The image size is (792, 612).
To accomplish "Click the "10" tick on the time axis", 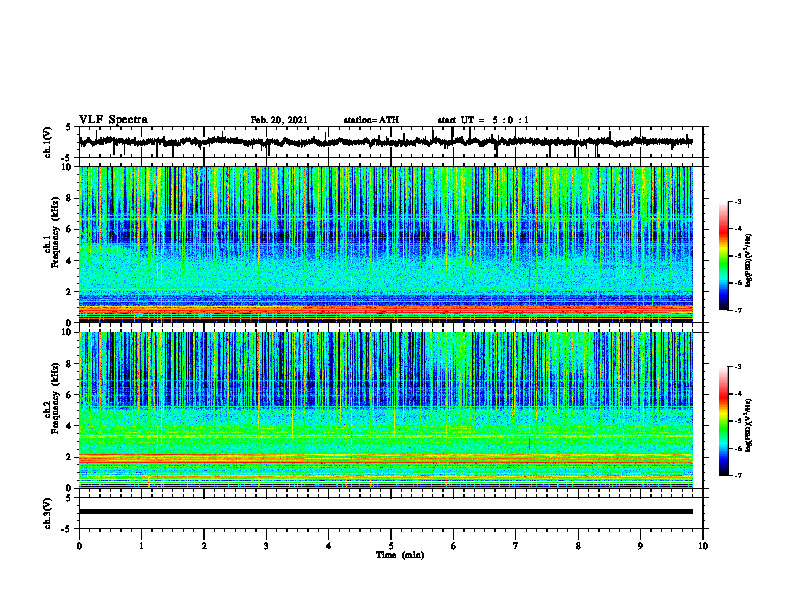I will [703, 546].
